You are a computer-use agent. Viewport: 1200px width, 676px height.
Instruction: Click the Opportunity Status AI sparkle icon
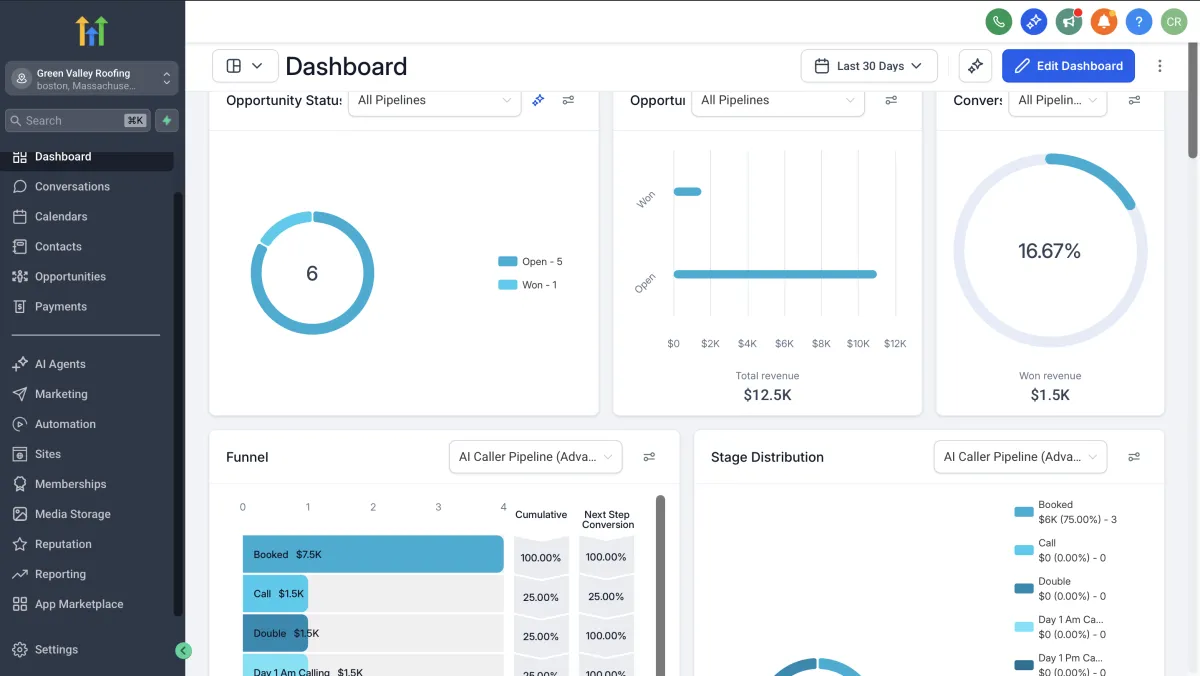538,100
